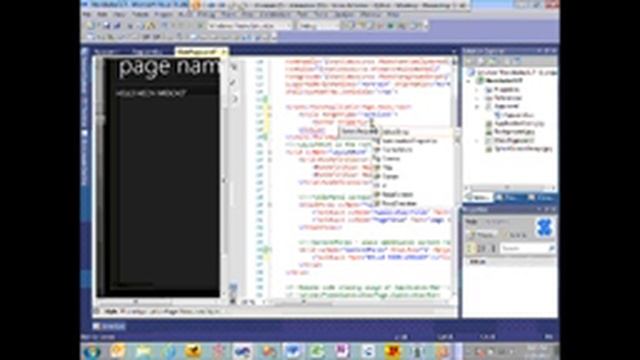Click the XAML editor horizontal scrollbar

pyautogui.click(x=355, y=302)
